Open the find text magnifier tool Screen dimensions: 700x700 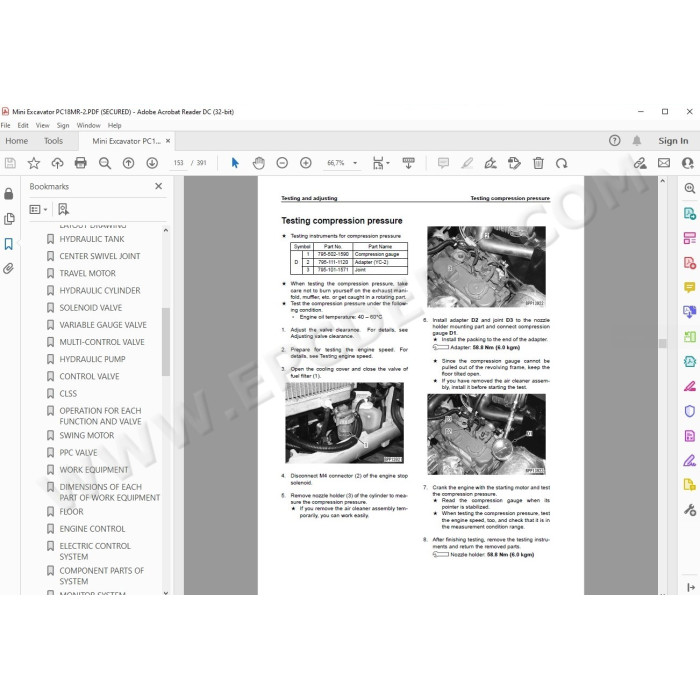105,163
